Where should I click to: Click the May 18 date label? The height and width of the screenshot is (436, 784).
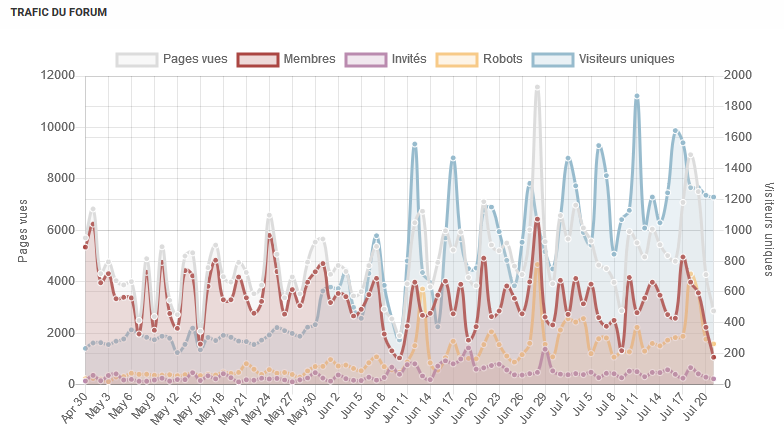[212, 408]
